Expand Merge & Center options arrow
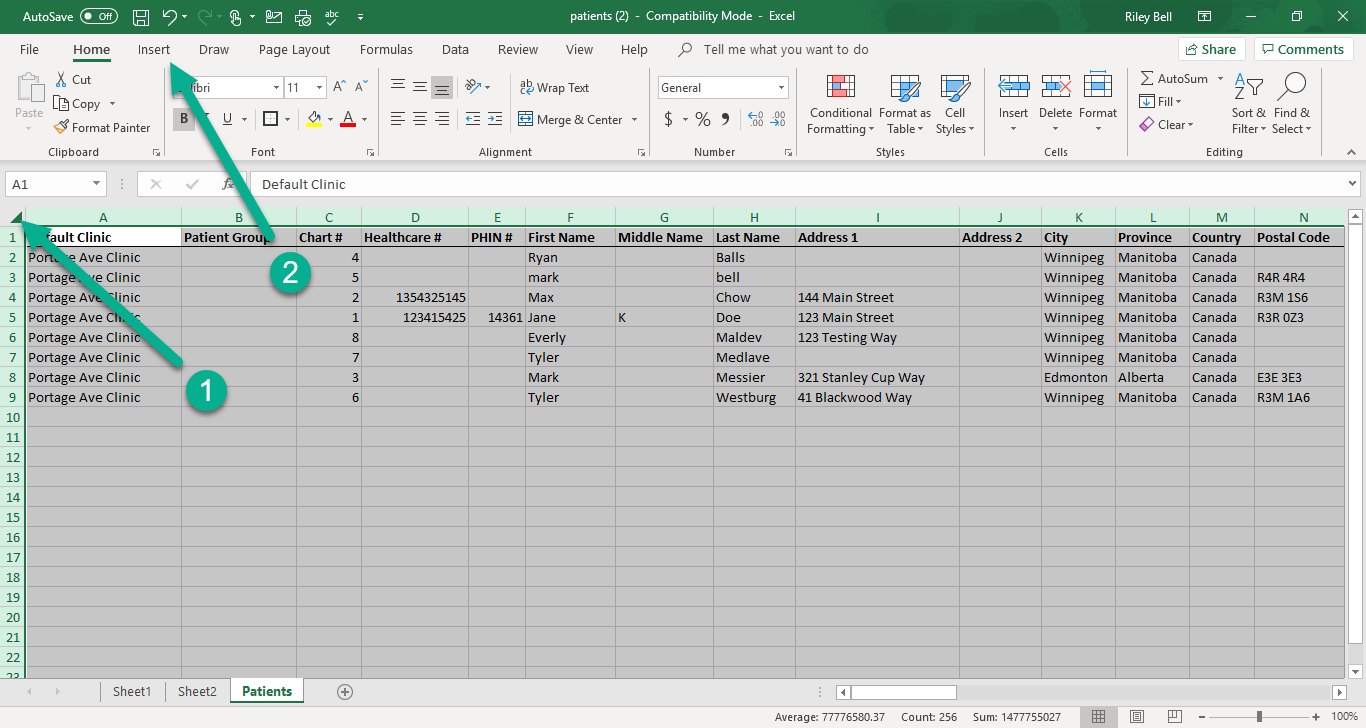The width and height of the screenshot is (1366, 728). point(634,119)
